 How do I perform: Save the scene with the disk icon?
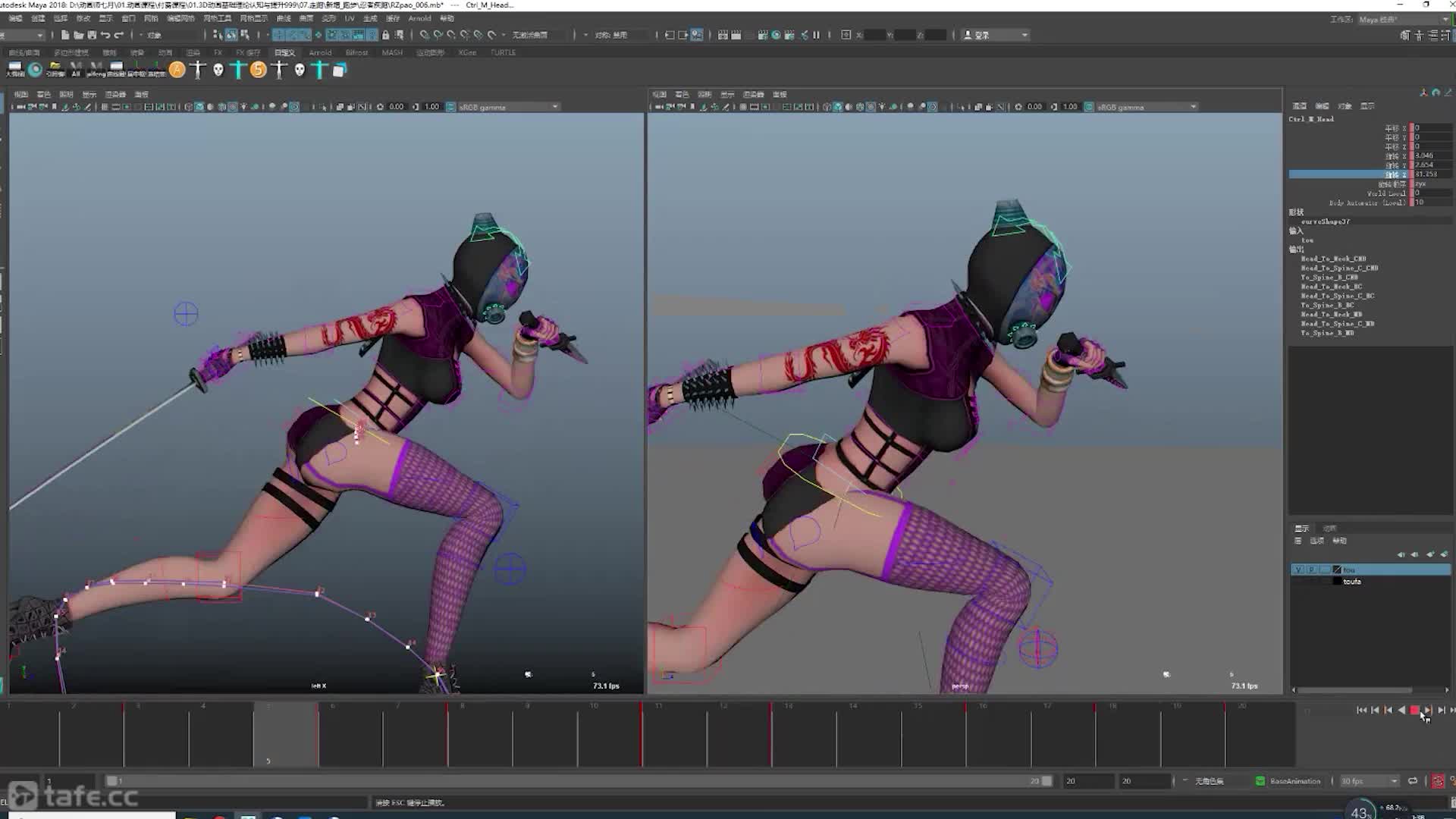(x=92, y=35)
